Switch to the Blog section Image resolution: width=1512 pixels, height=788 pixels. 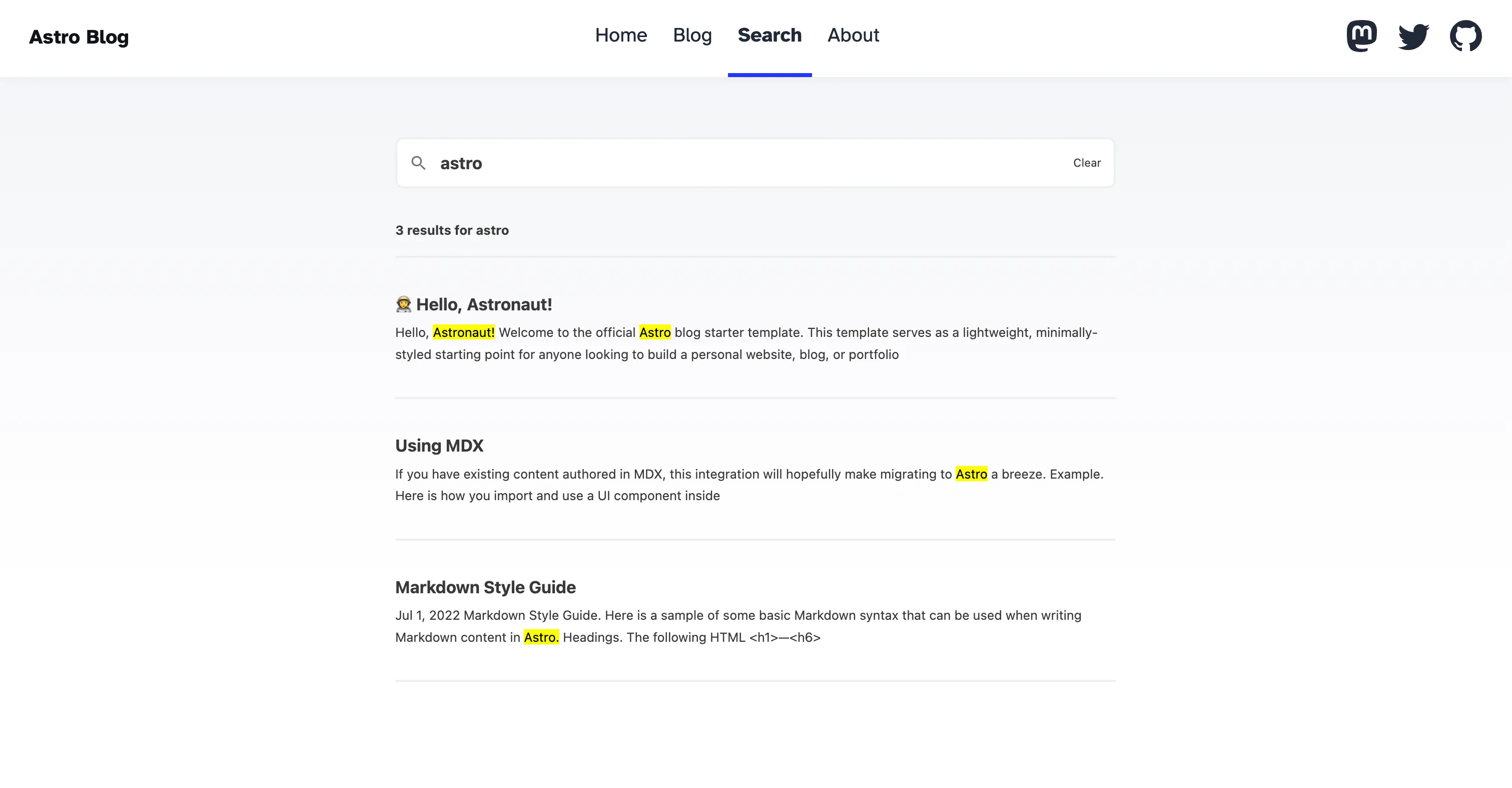click(x=692, y=36)
